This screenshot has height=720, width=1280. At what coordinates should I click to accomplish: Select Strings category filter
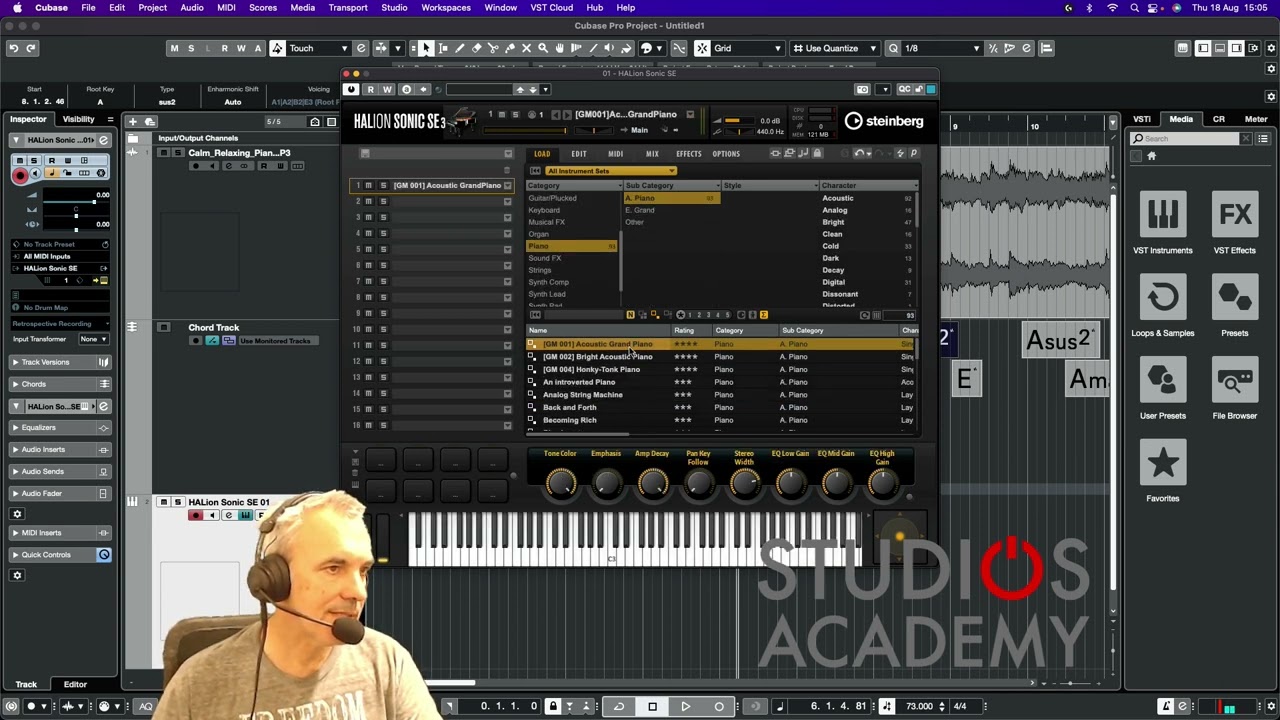540,270
